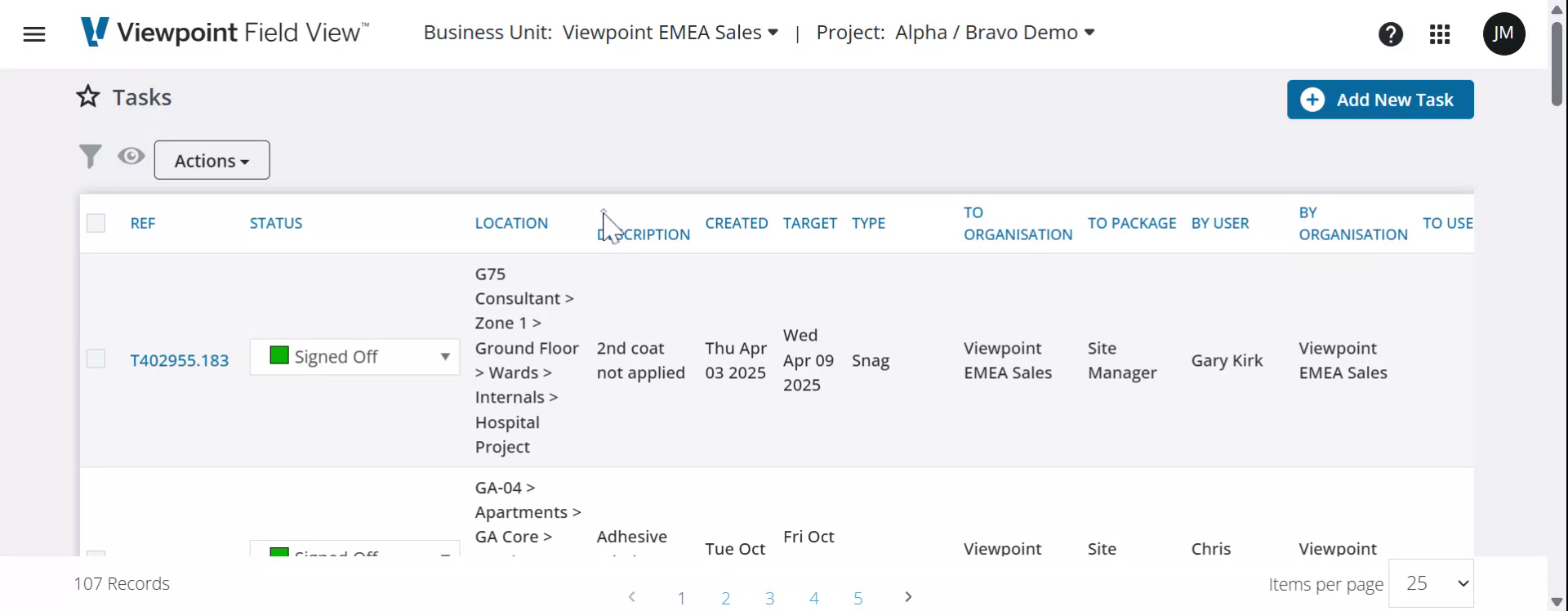Click the 107 Records count
The image size is (1568, 611).
pos(122,583)
